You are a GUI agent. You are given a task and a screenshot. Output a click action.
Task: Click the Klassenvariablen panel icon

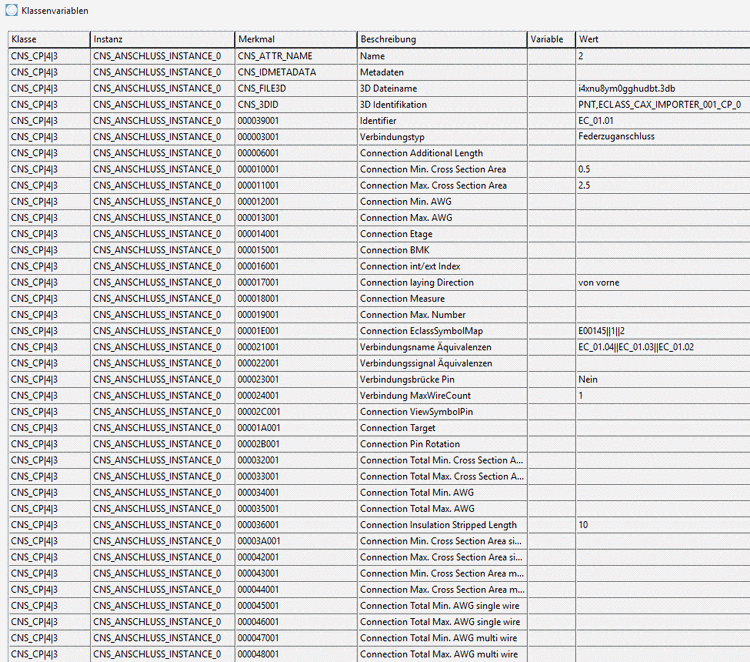11,11
